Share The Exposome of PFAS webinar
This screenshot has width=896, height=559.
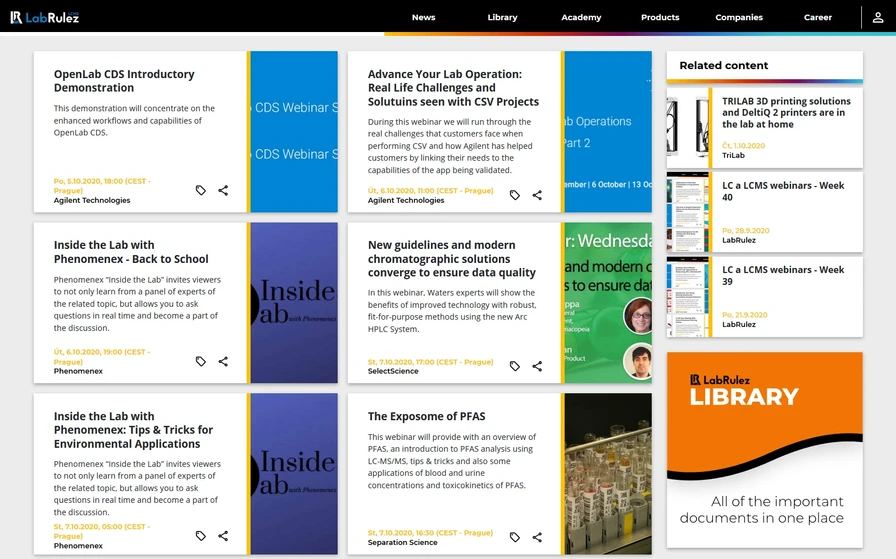coord(537,537)
